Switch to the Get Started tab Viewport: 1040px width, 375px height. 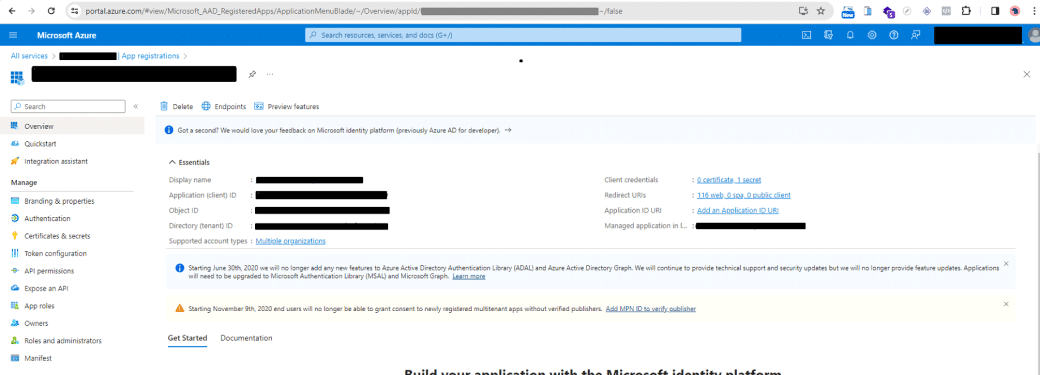tap(187, 338)
